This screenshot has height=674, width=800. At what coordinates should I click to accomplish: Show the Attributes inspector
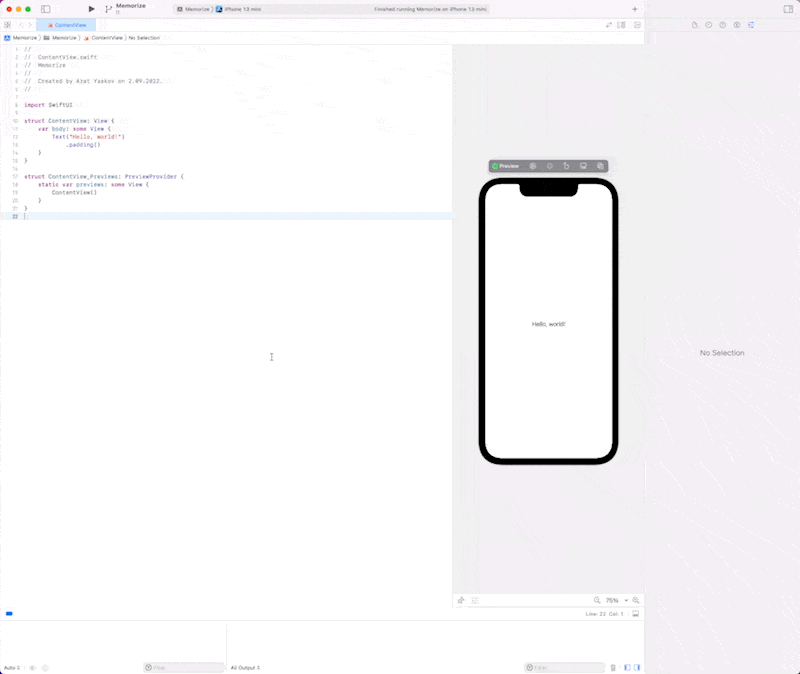pyautogui.click(x=751, y=25)
